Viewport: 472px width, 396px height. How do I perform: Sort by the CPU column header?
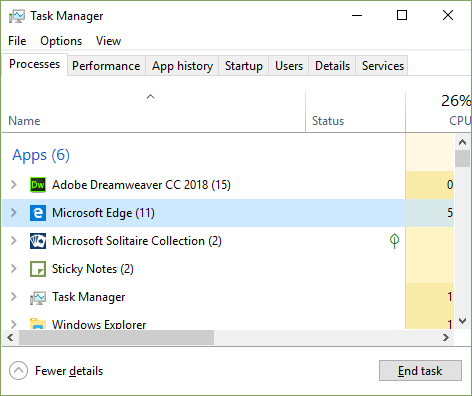coord(439,112)
